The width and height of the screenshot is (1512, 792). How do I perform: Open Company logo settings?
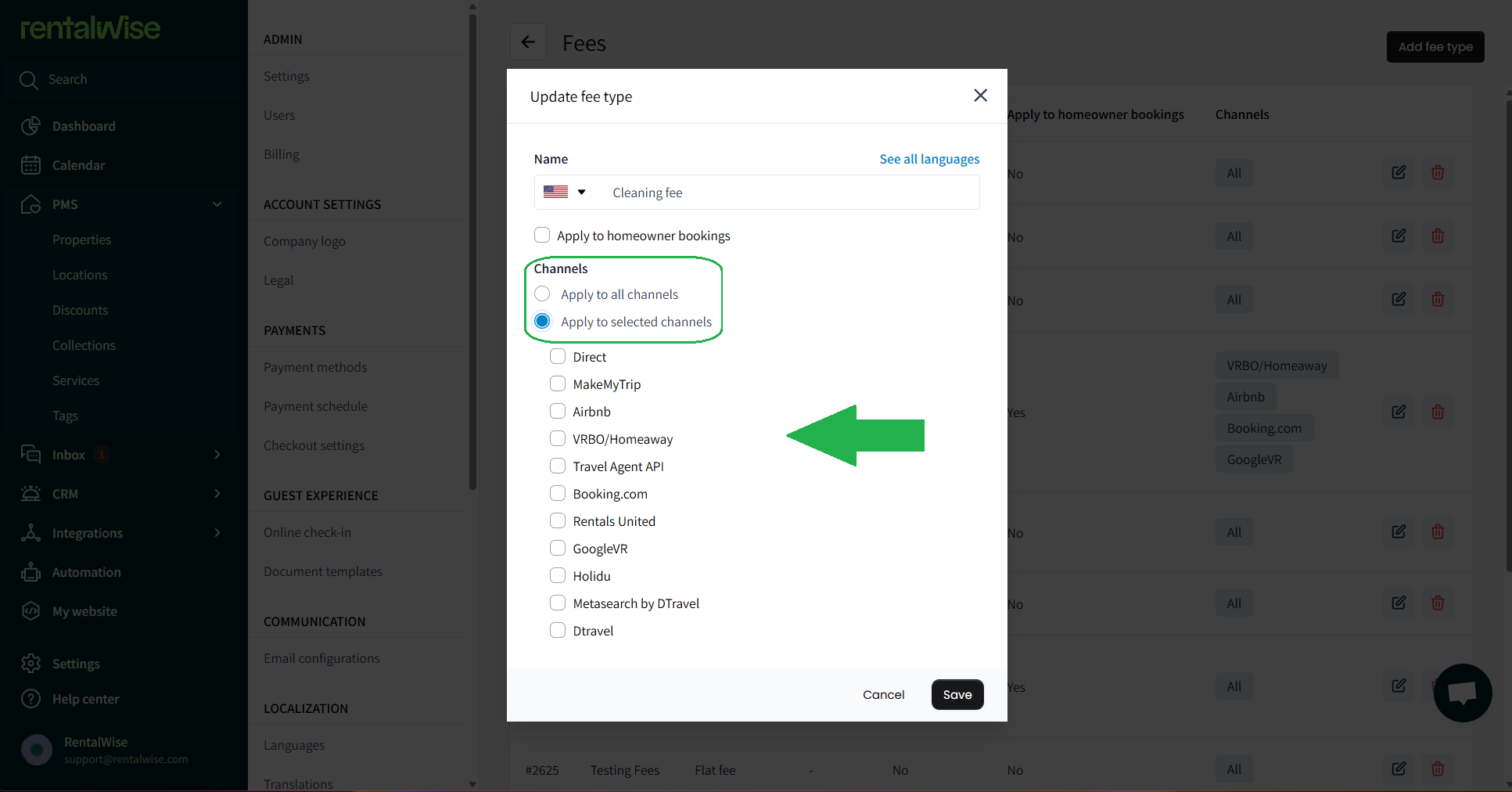(x=305, y=241)
